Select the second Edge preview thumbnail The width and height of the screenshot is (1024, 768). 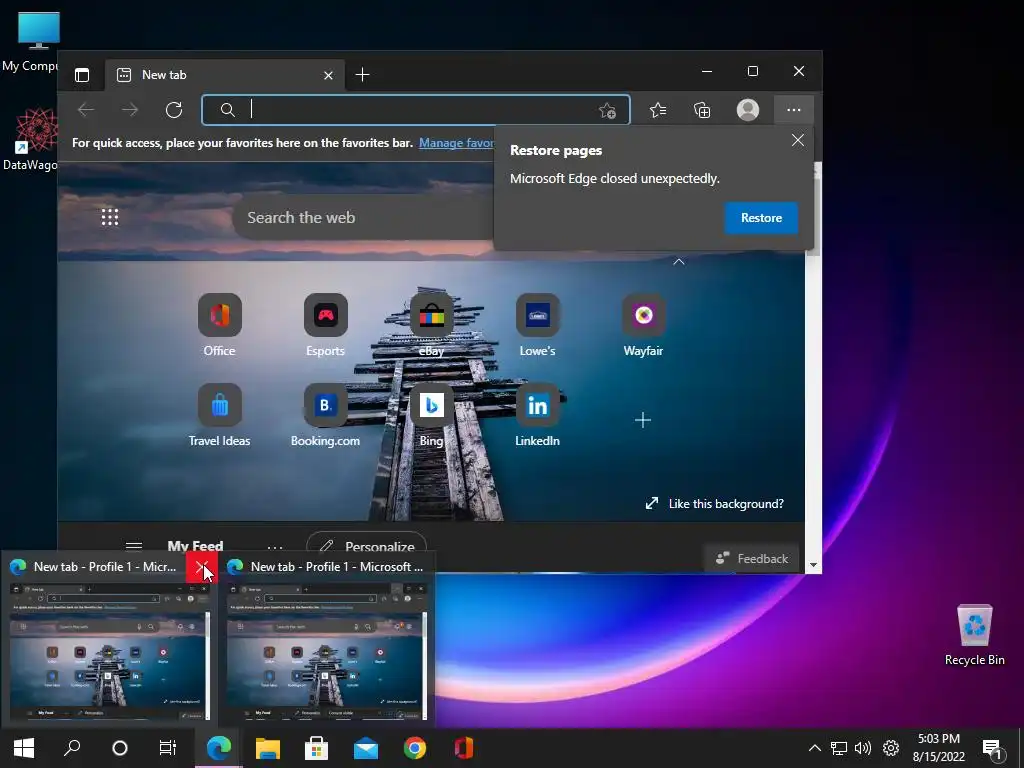click(x=327, y=652)
